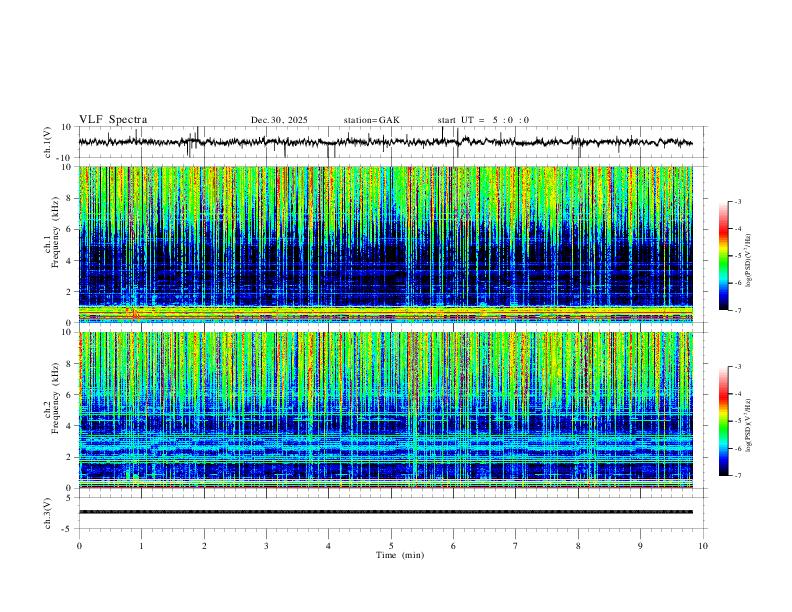Click the ch.2 PSD color scale bar
The image size is (792, 612).
click(x=723, y=421)
